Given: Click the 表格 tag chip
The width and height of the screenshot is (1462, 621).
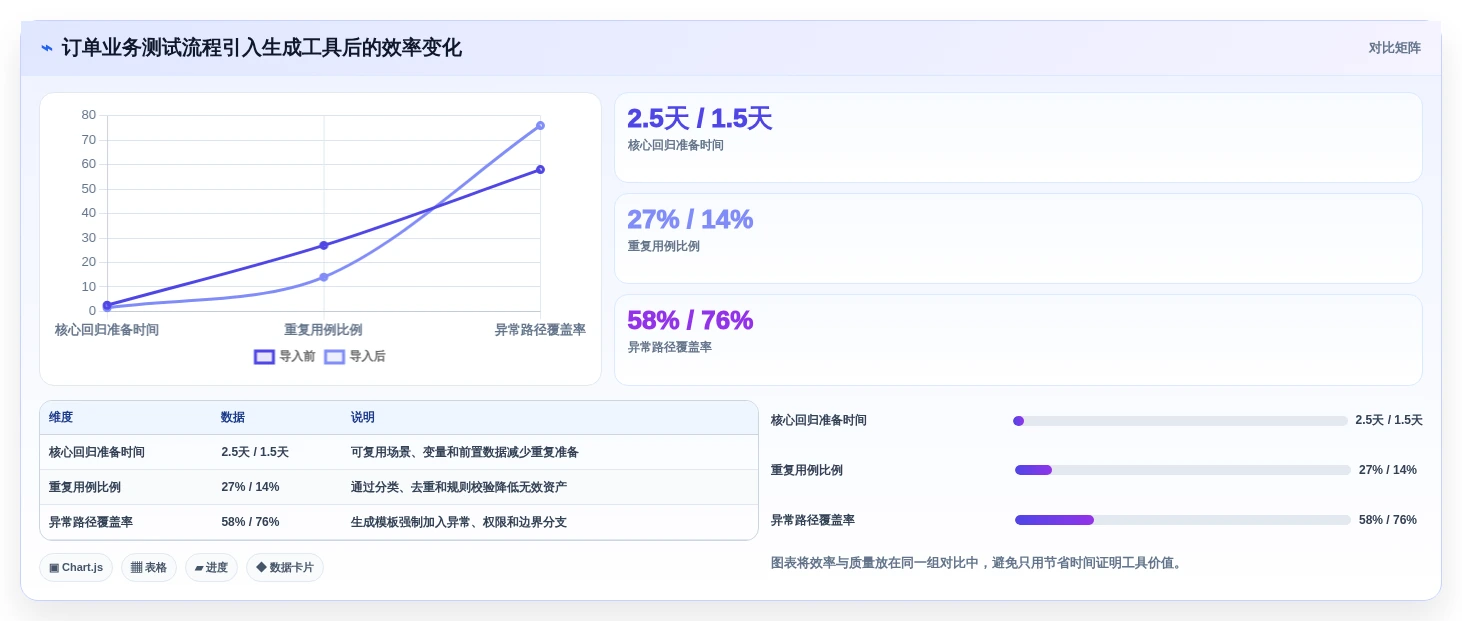Looking at the screenshot, I should coord(149,568).
